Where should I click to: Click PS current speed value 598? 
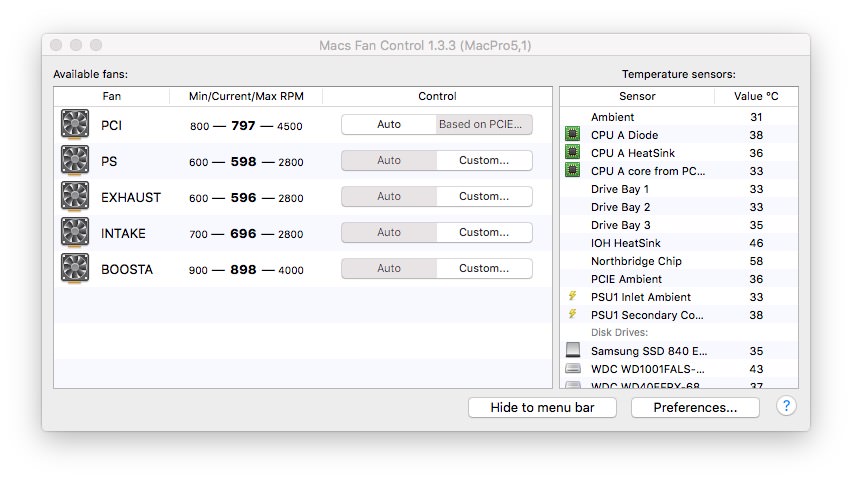243,161
